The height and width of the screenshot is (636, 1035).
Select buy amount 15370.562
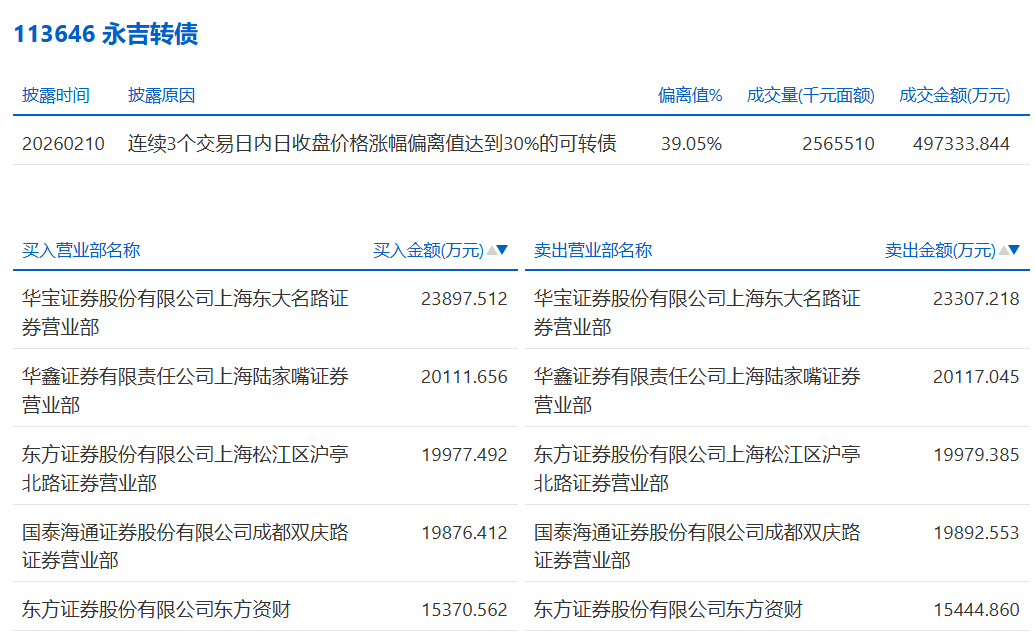point(464,610)
